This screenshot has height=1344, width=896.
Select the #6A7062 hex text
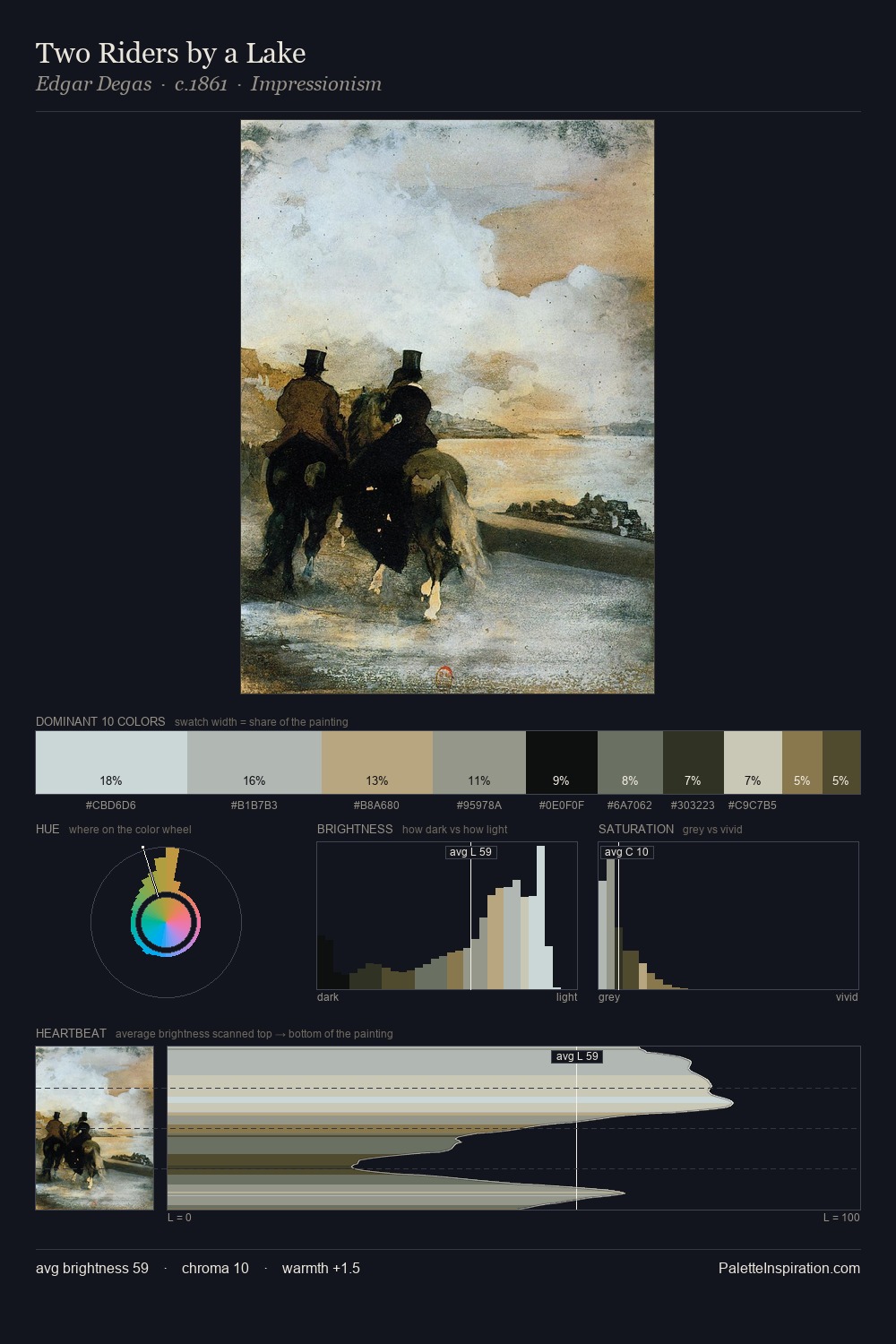630,806
